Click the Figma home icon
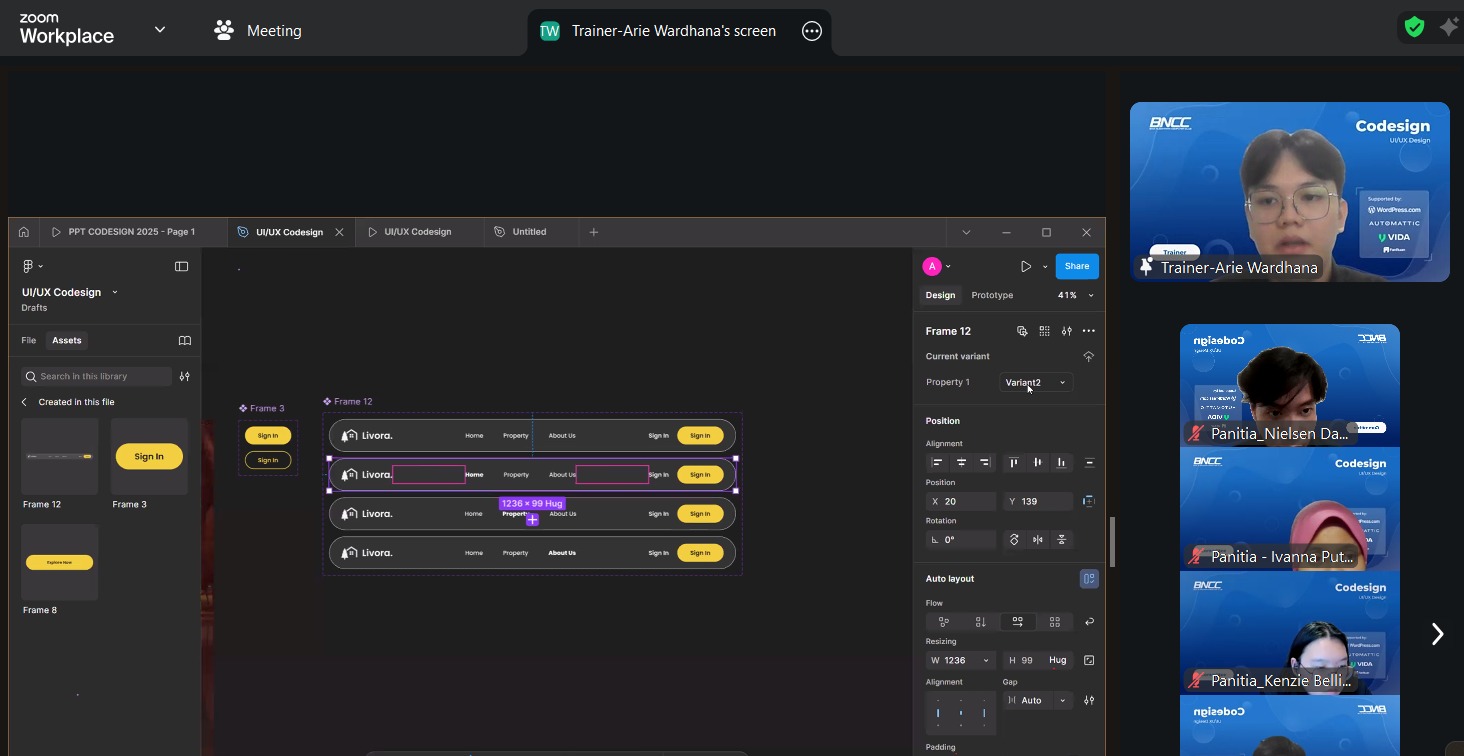 (x=23, y=232)
